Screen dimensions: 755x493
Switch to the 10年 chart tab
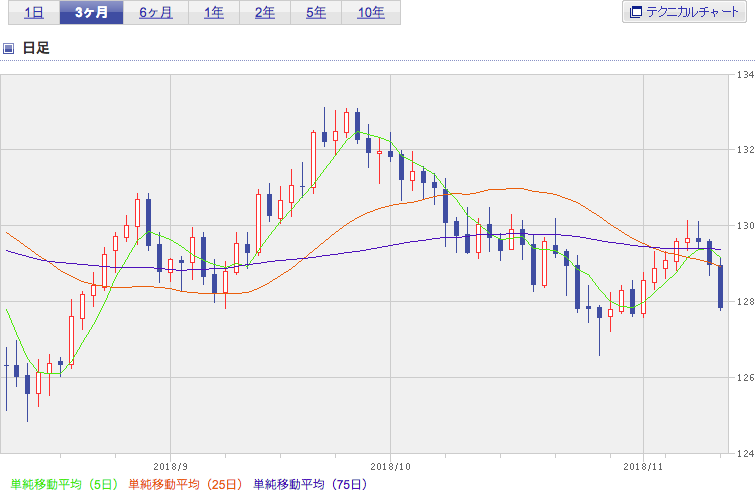pyautogui.click(x=371, y=13)
